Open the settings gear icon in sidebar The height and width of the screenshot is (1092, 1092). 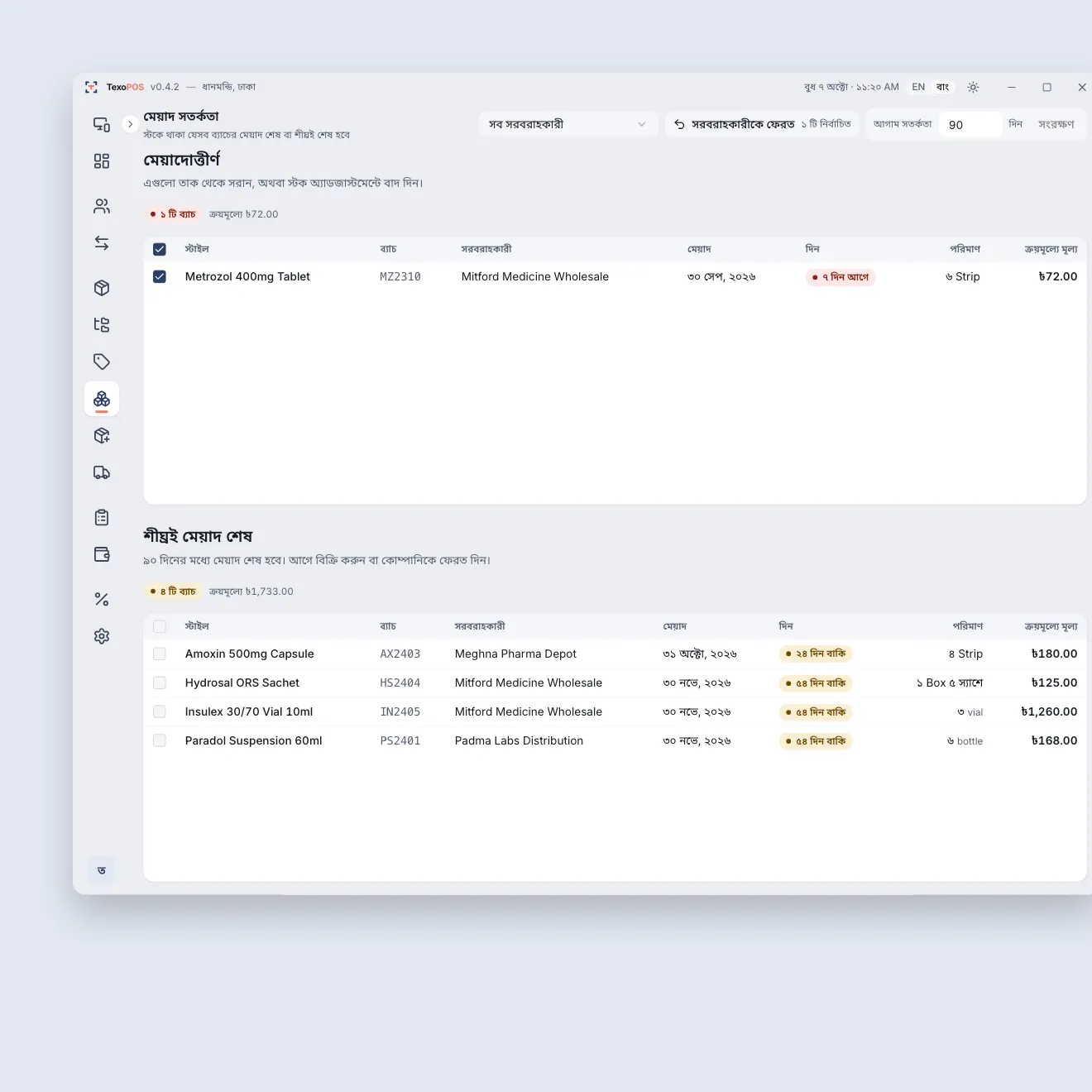[102, 636]
